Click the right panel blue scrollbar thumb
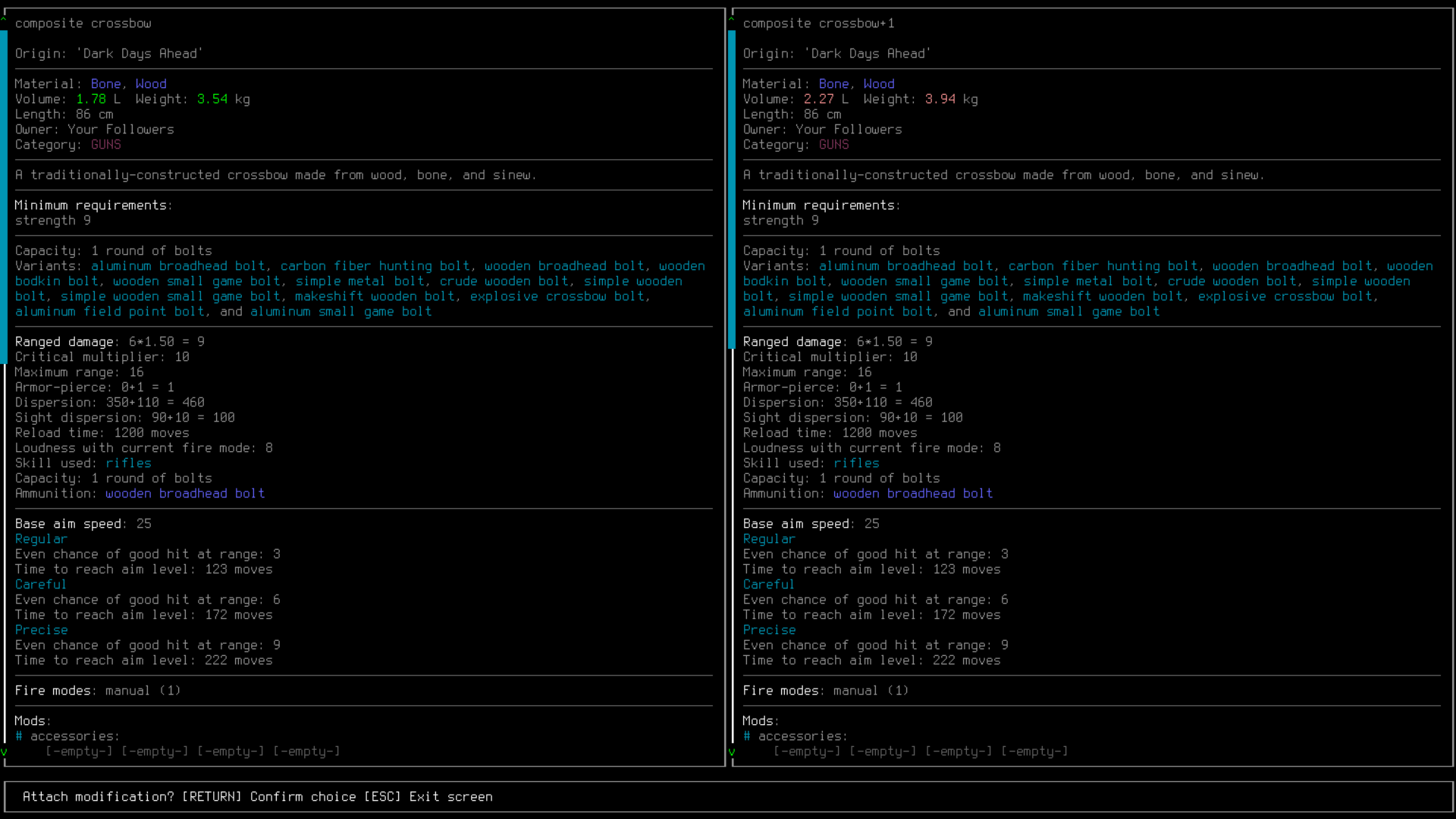1456x819 pixels. pos(732,190)
